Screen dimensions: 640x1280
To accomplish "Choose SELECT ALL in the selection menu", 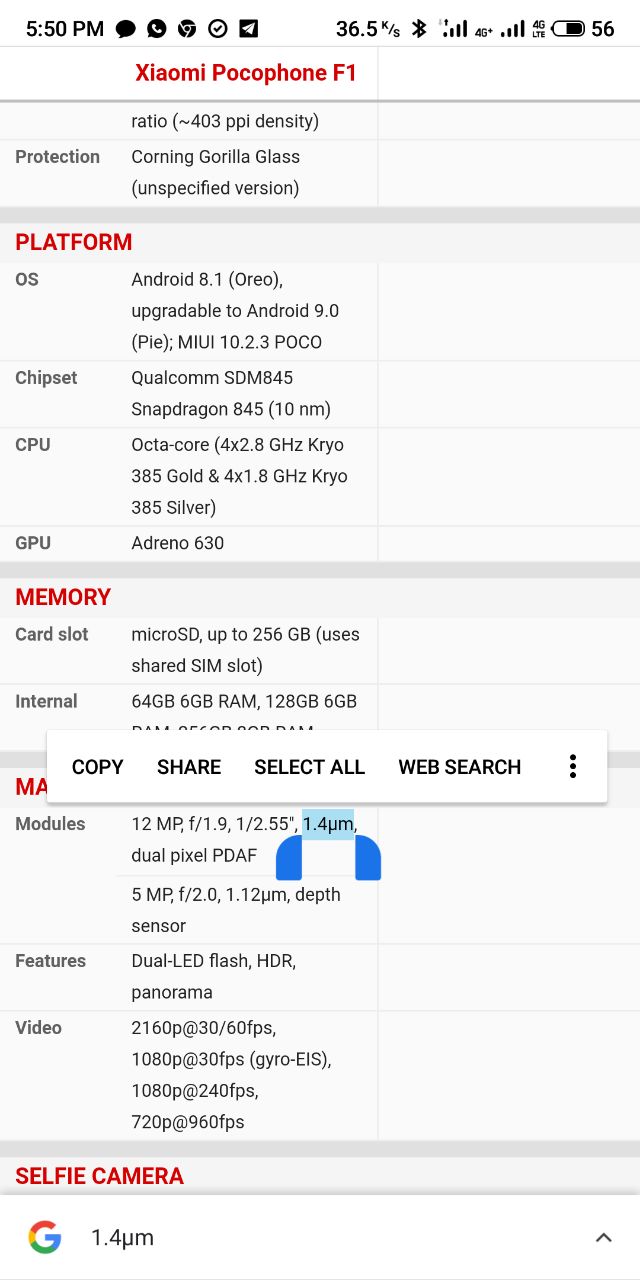I will [309, 767].
